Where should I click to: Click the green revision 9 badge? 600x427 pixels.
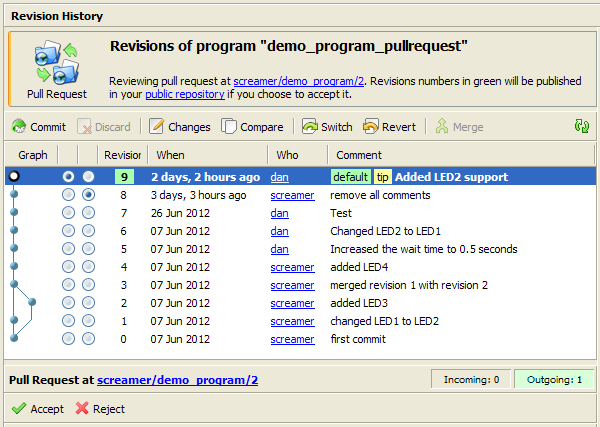[123, 177]
